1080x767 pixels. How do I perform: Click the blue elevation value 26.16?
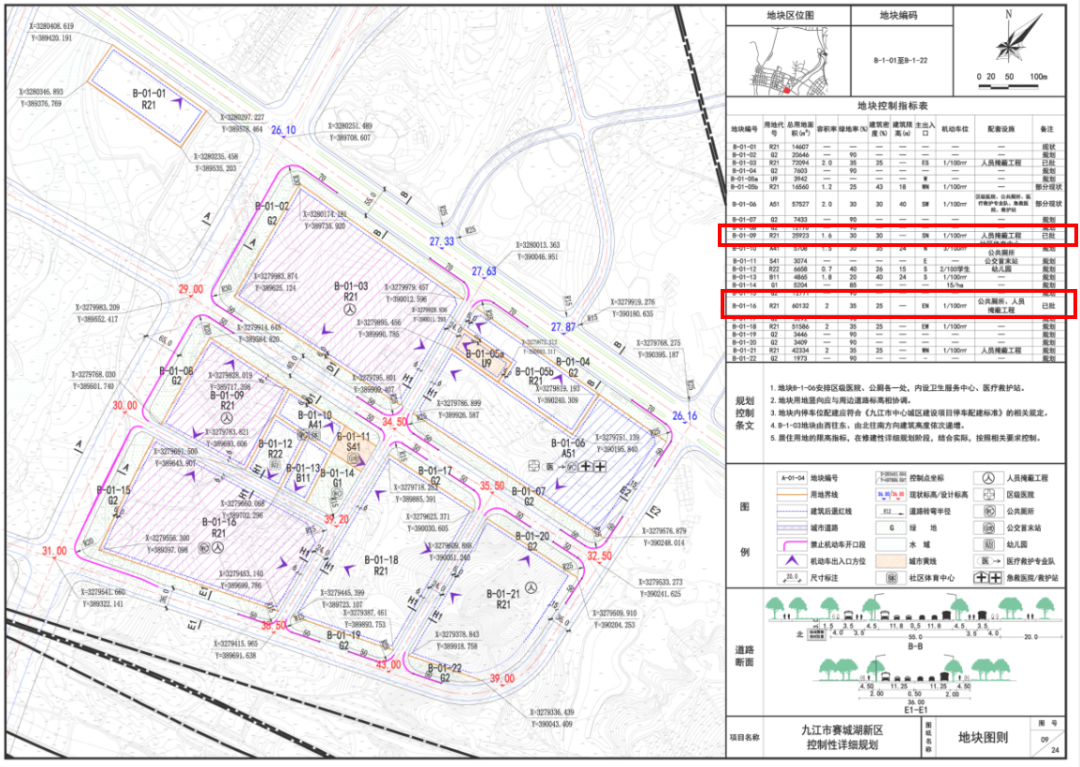pyautogui.click(x=685, y=416)
